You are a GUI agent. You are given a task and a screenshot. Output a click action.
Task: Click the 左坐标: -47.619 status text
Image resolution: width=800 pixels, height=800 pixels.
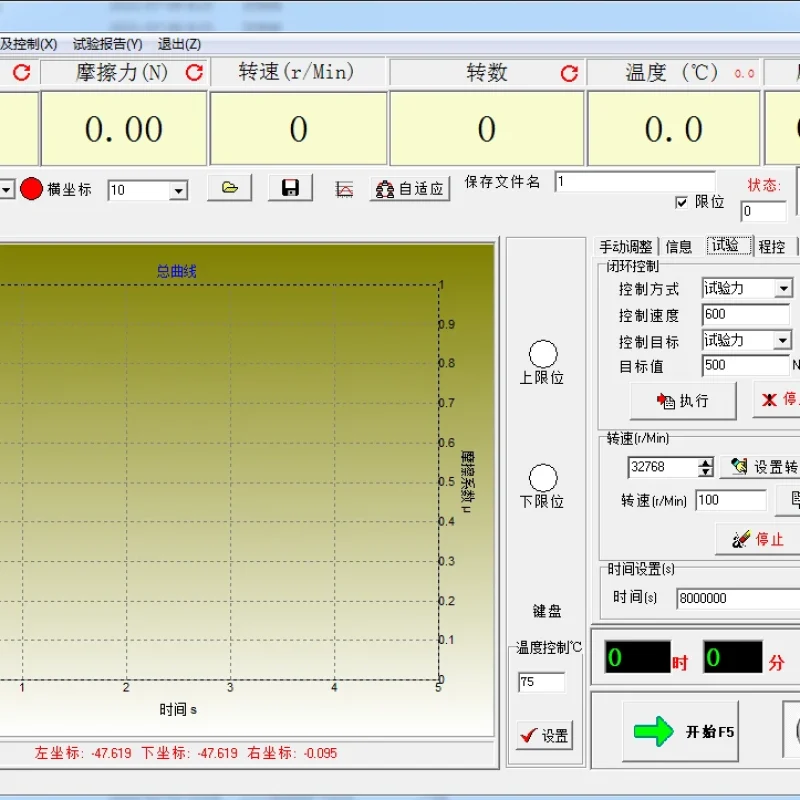83,753
